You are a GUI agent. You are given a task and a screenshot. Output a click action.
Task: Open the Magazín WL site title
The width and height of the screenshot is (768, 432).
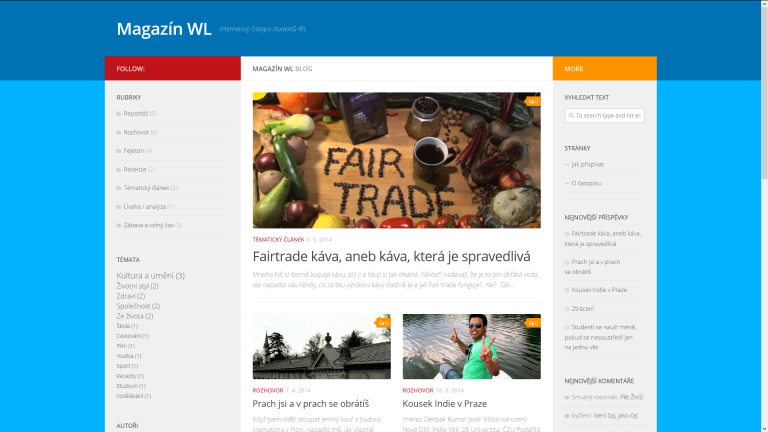click(164, 29)
